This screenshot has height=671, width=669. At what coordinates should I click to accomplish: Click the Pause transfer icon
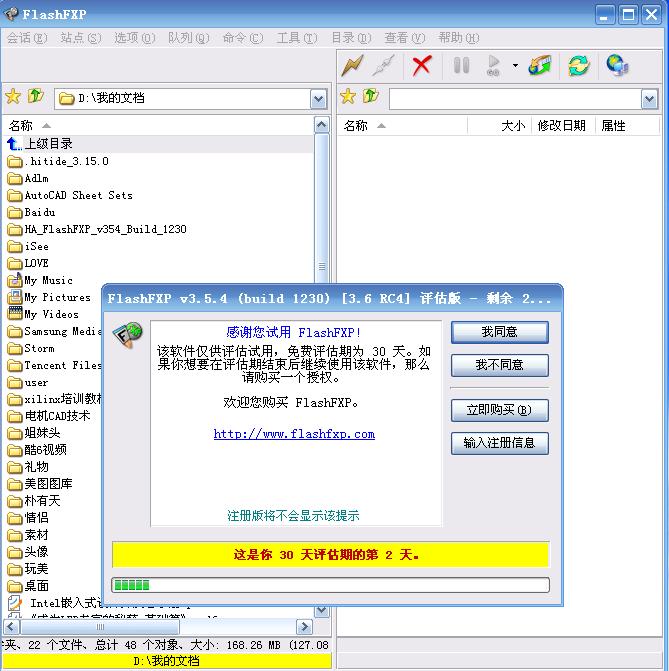pos(461,66)
